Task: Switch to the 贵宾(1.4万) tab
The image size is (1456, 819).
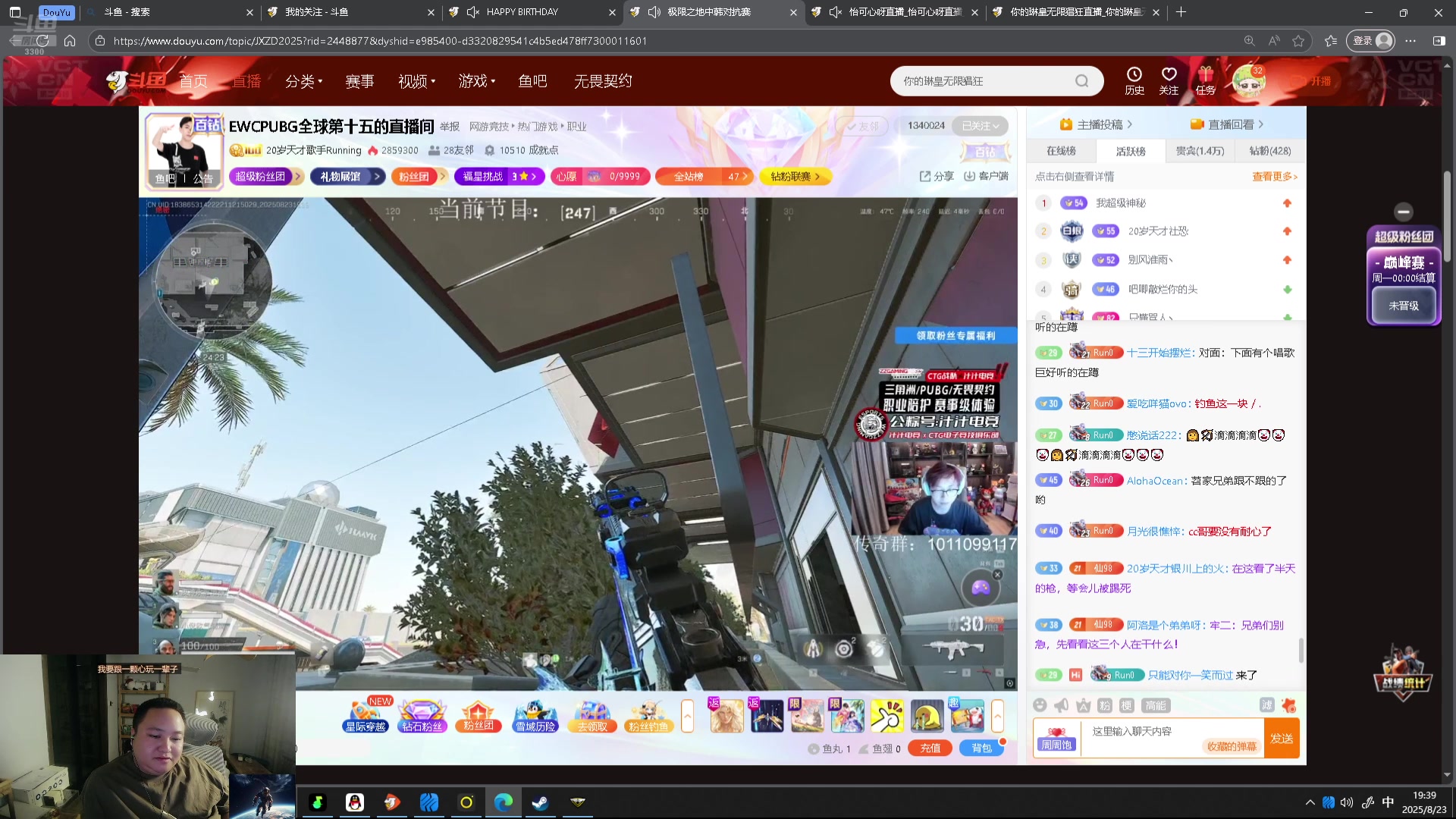Action: [x=1200, y=151]
